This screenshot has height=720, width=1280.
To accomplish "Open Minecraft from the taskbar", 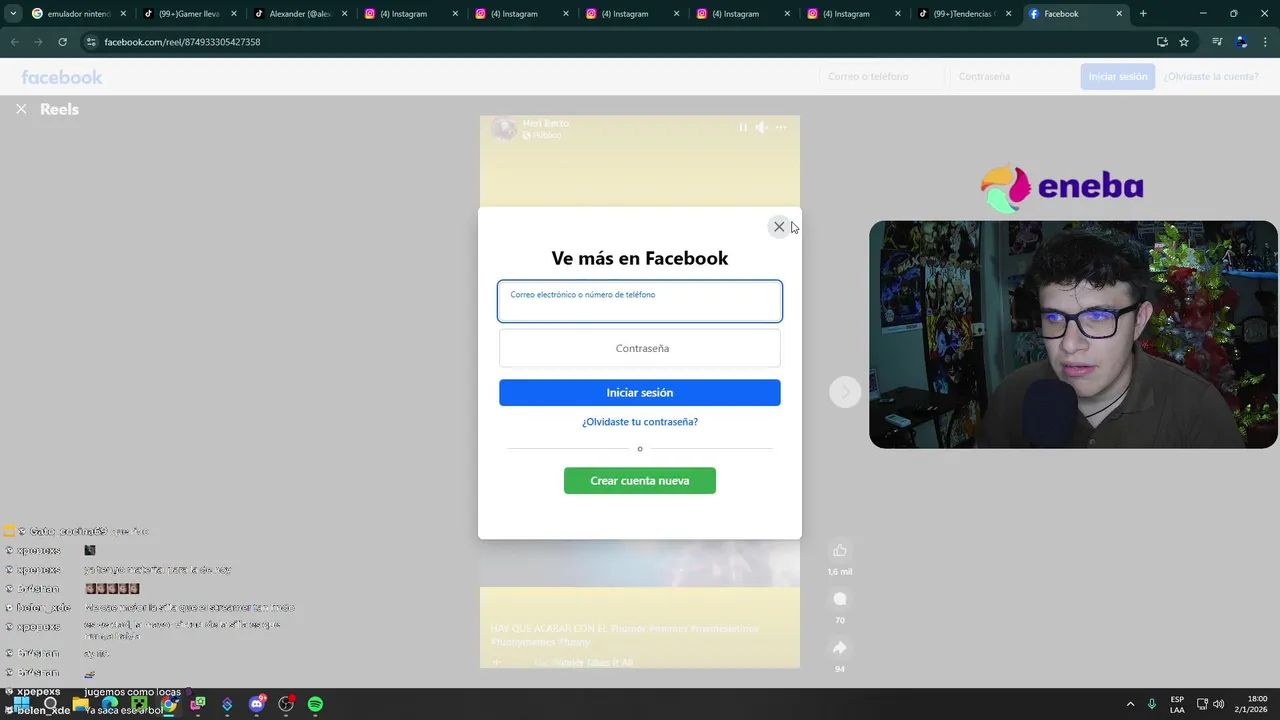I will (x=139, y=704).
